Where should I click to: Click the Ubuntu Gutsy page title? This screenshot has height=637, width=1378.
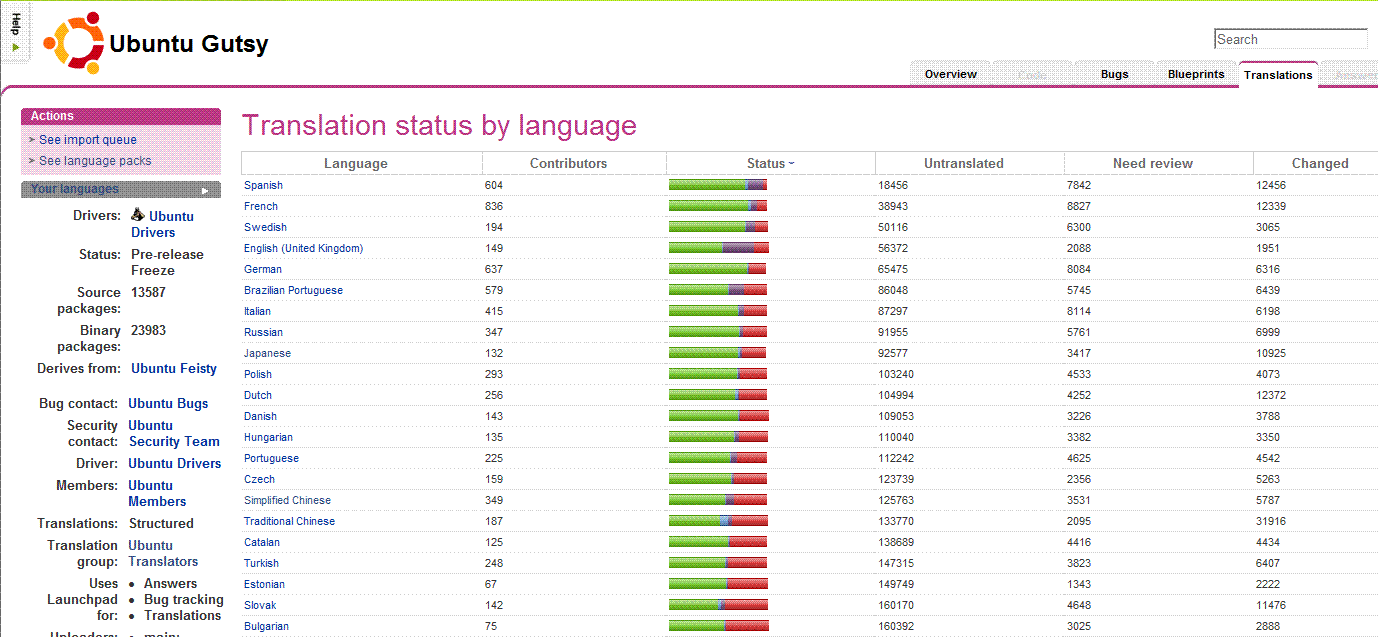point(189,44)
